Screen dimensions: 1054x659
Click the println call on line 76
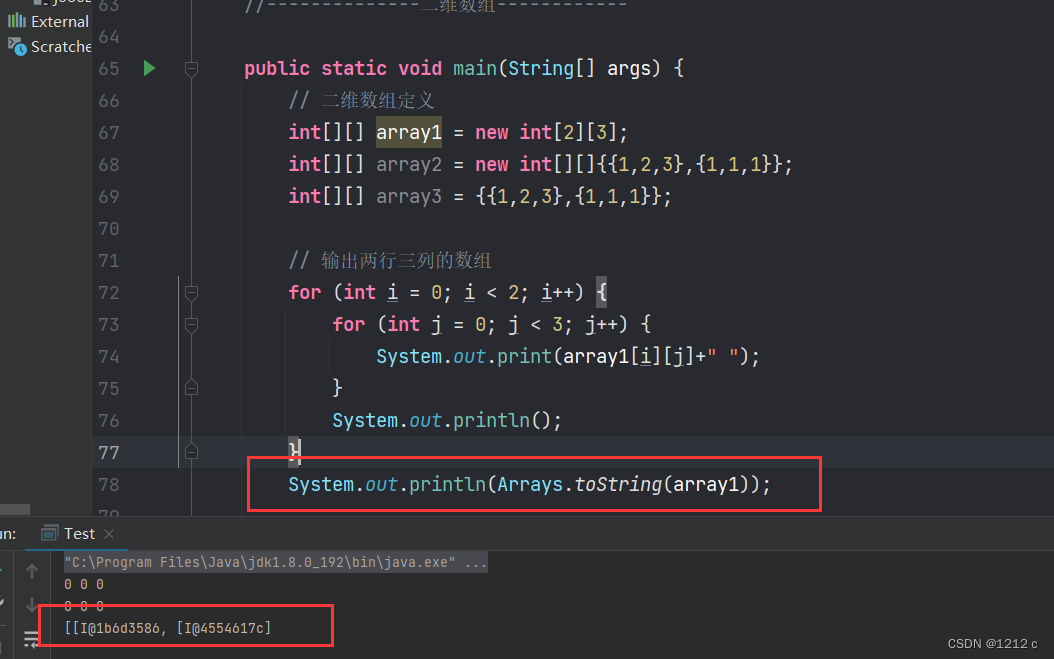coord(491,420)
